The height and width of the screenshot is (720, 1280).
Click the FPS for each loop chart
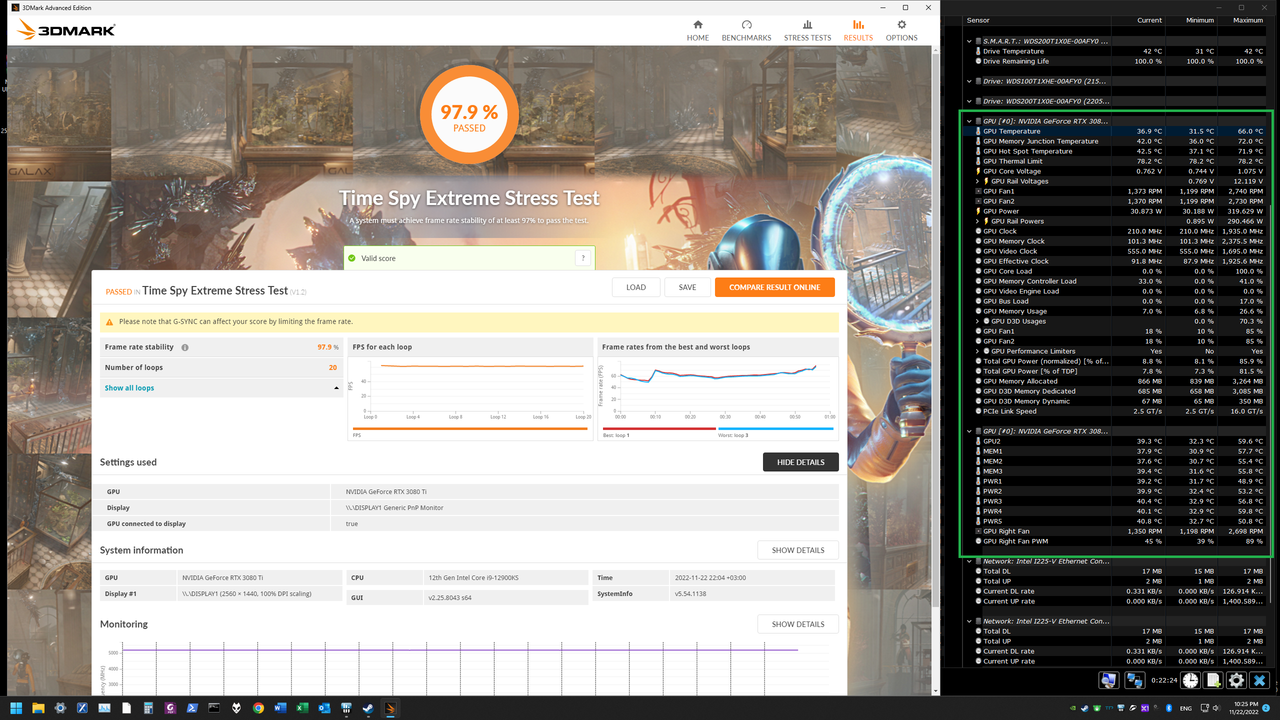click(x=468, y=388)
